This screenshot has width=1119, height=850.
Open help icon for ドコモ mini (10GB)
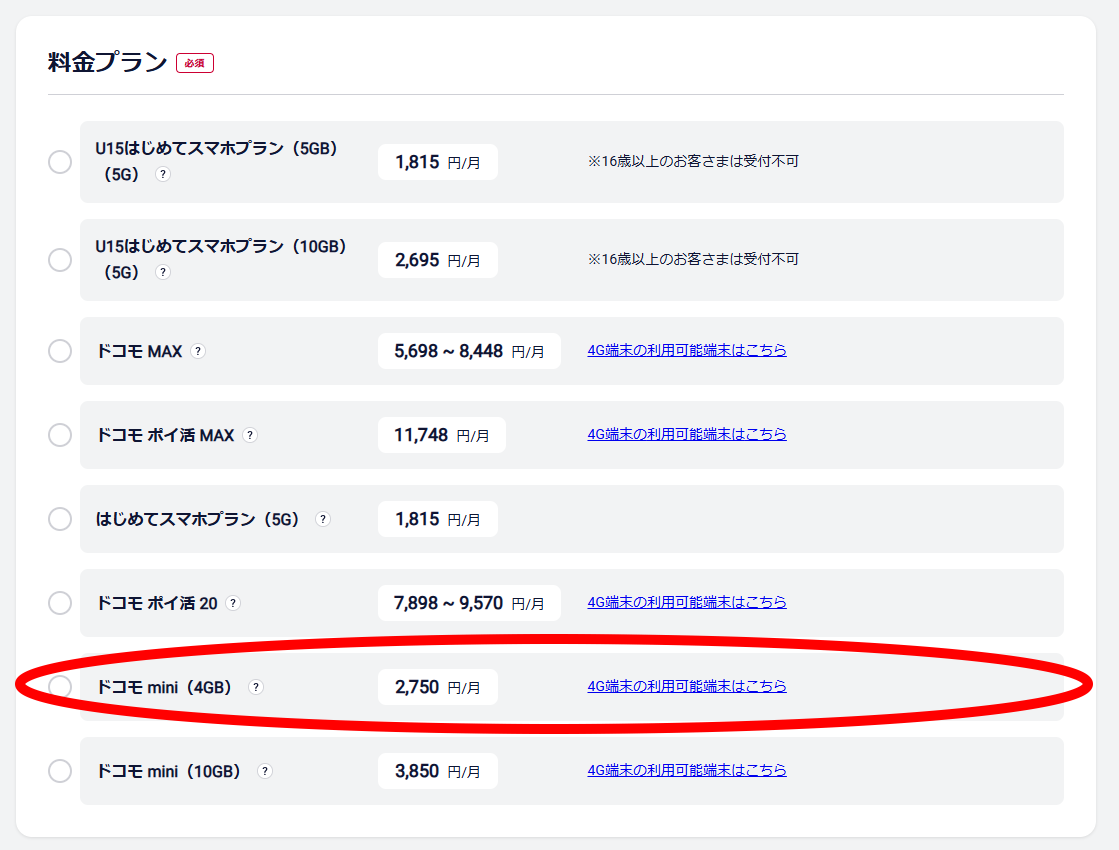pos(265,771)
